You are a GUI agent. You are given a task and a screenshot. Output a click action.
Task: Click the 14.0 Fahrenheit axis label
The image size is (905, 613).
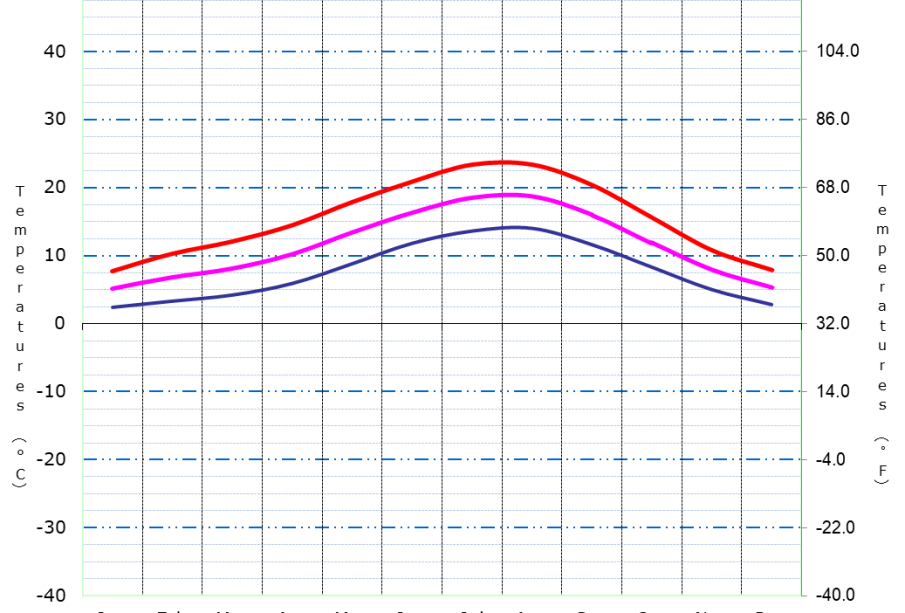point(835,391)
